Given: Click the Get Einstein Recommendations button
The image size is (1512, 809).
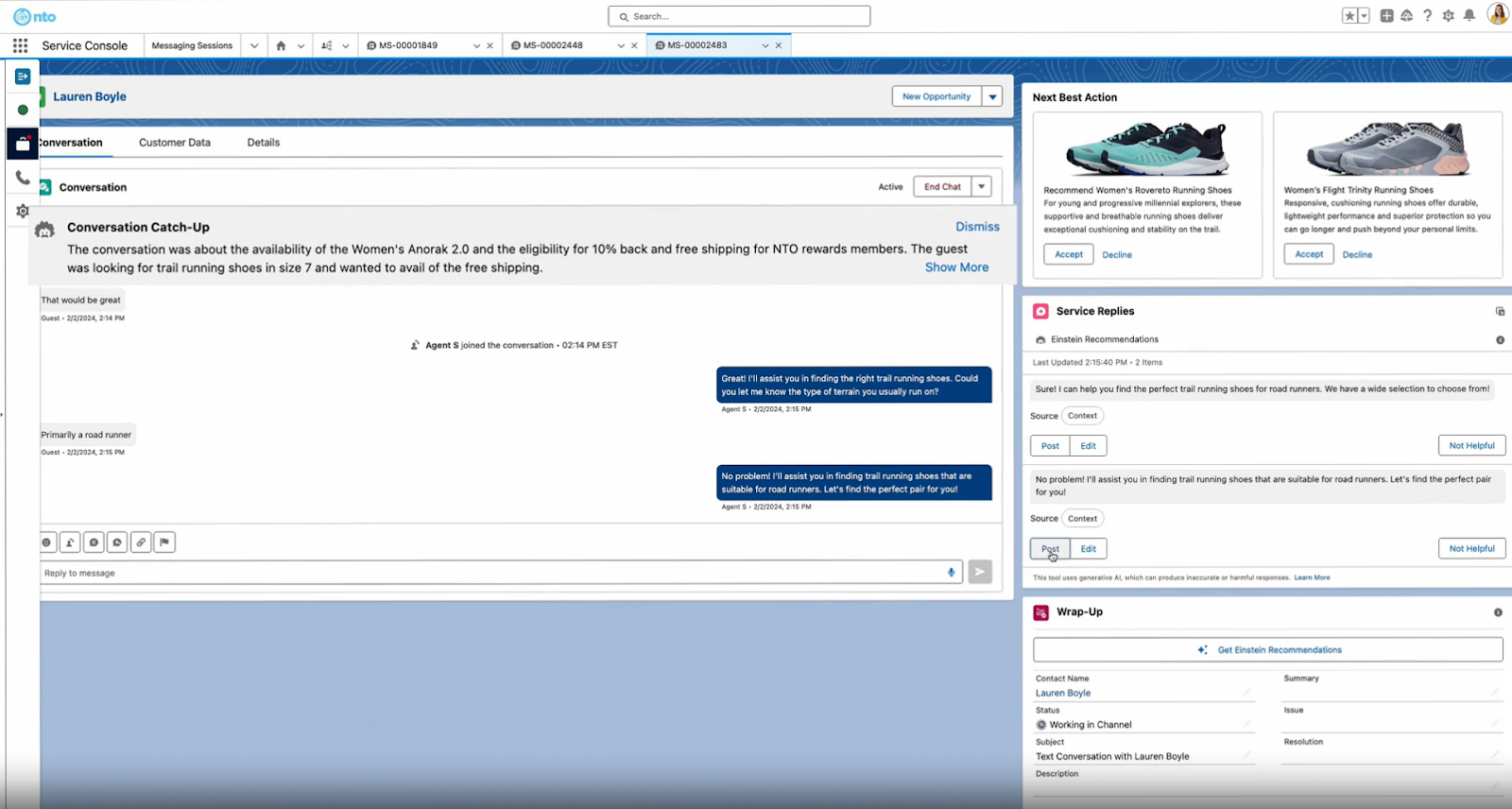Looking at the screenshot, I should 1268,649.
